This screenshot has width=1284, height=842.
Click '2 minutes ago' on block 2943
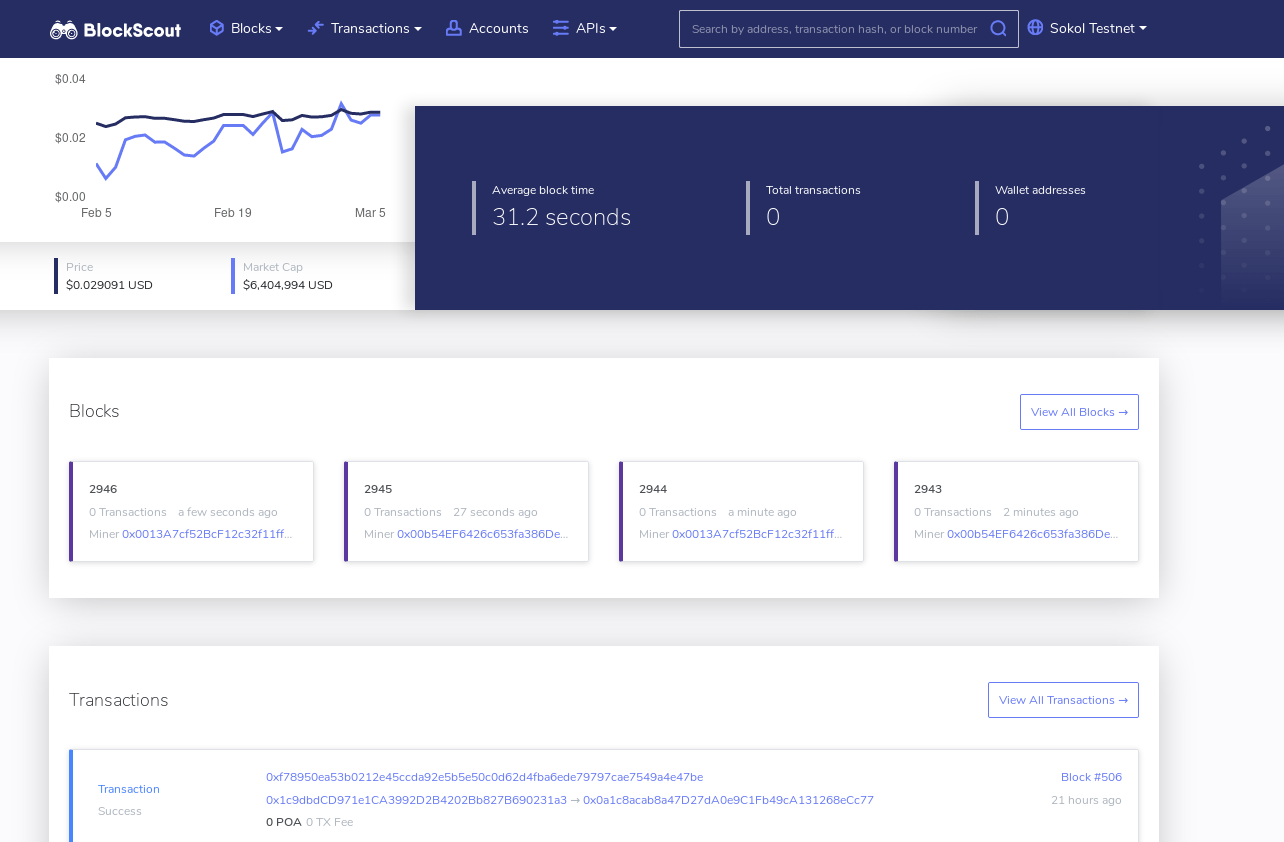[x=1041, y=512]
